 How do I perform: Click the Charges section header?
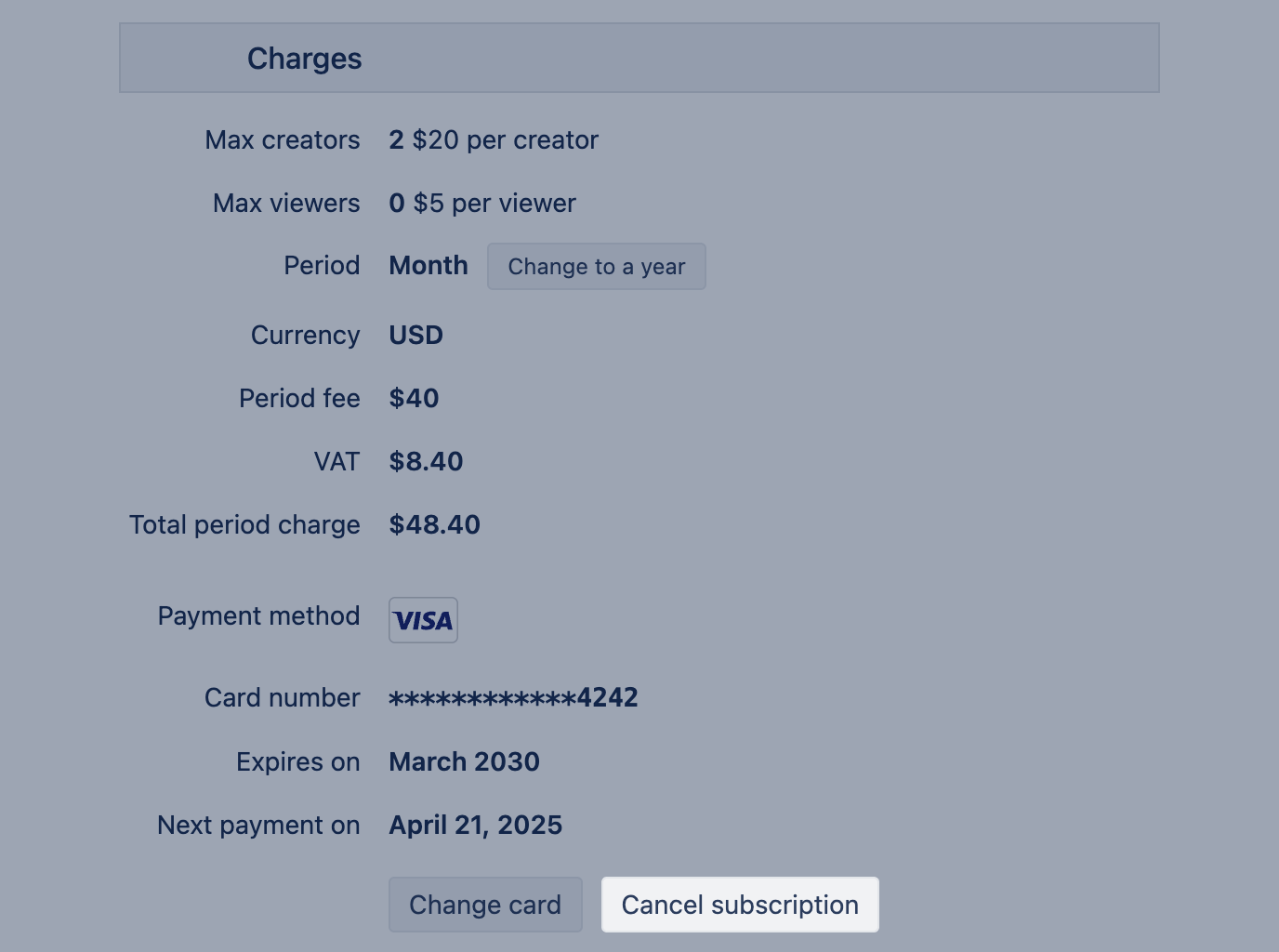(305, 59)
